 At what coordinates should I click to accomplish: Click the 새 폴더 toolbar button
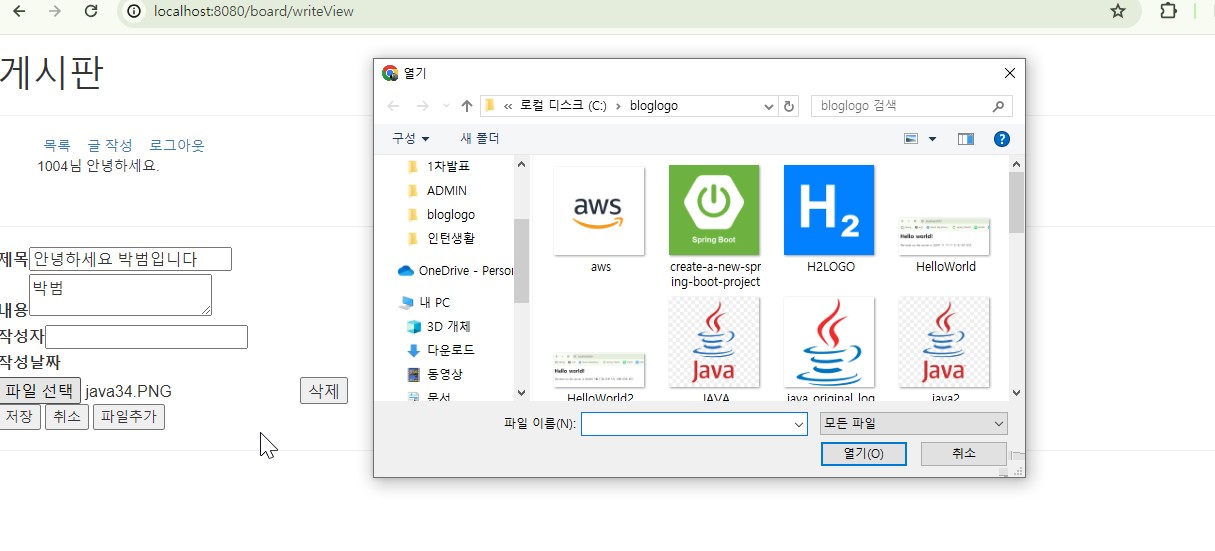(x=480, y=138)
